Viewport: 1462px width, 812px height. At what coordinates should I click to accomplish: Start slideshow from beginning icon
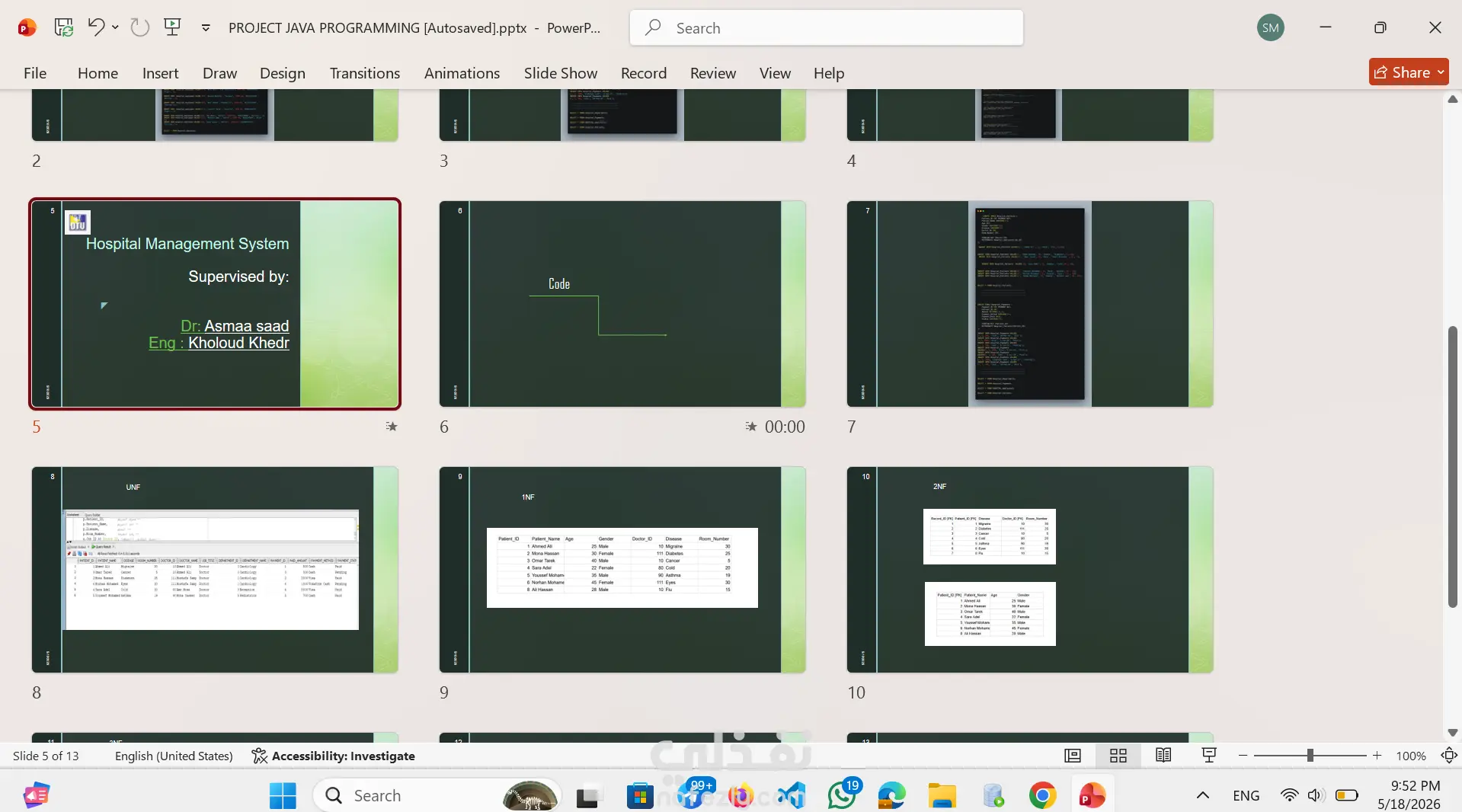tap(173, 27)
